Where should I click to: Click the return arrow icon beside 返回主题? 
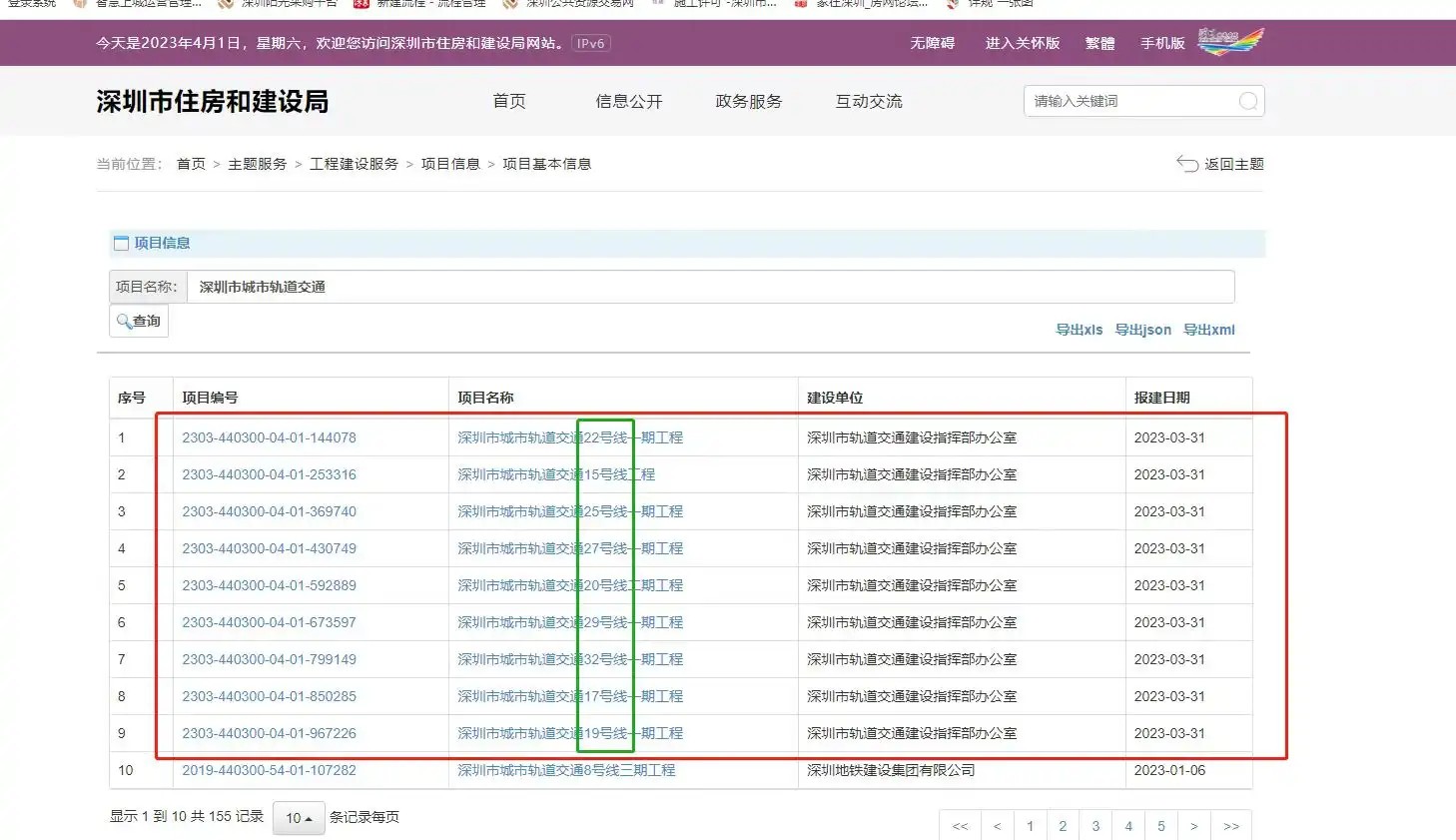coord(1186,164)
